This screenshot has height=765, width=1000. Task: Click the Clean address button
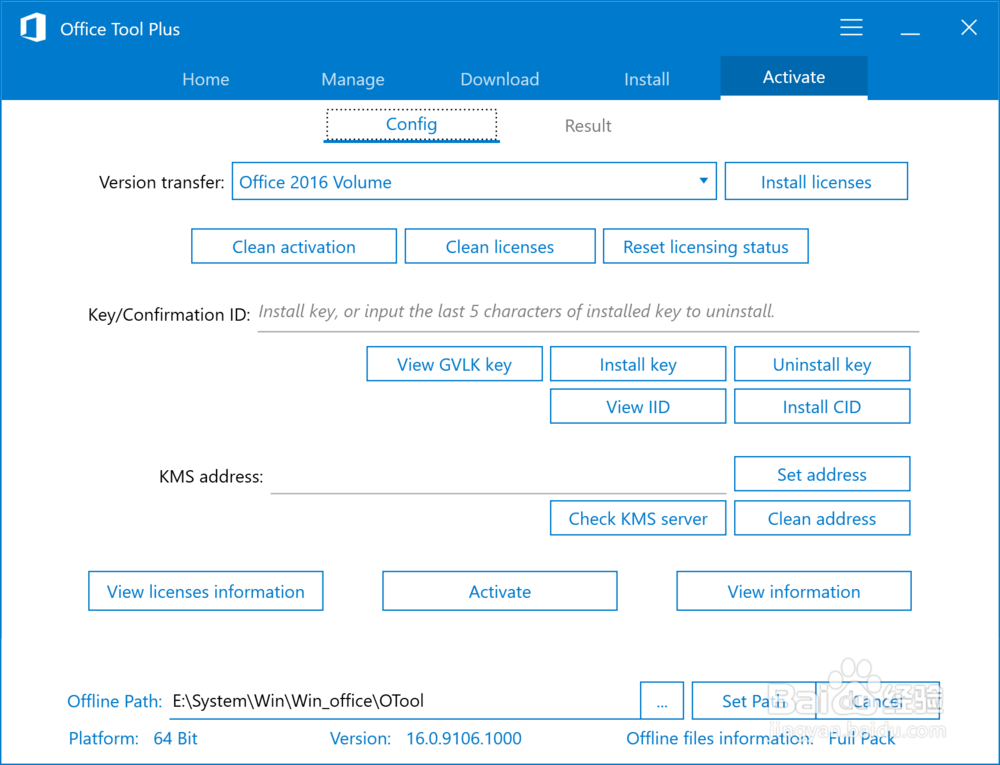point(822,518)
